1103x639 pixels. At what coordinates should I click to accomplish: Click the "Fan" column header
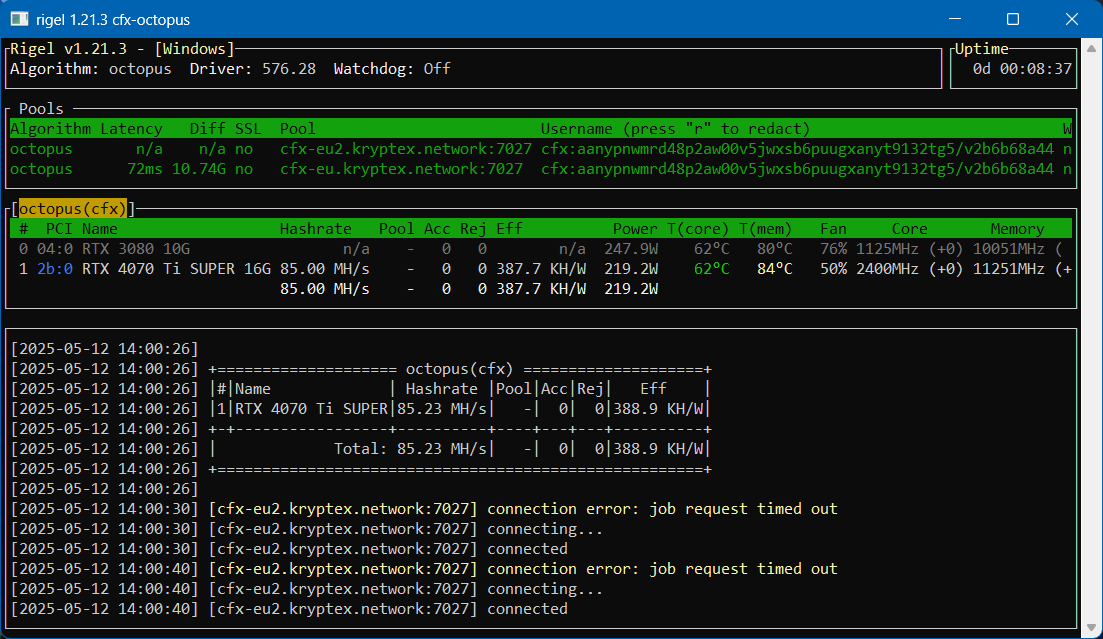point(834,229)
